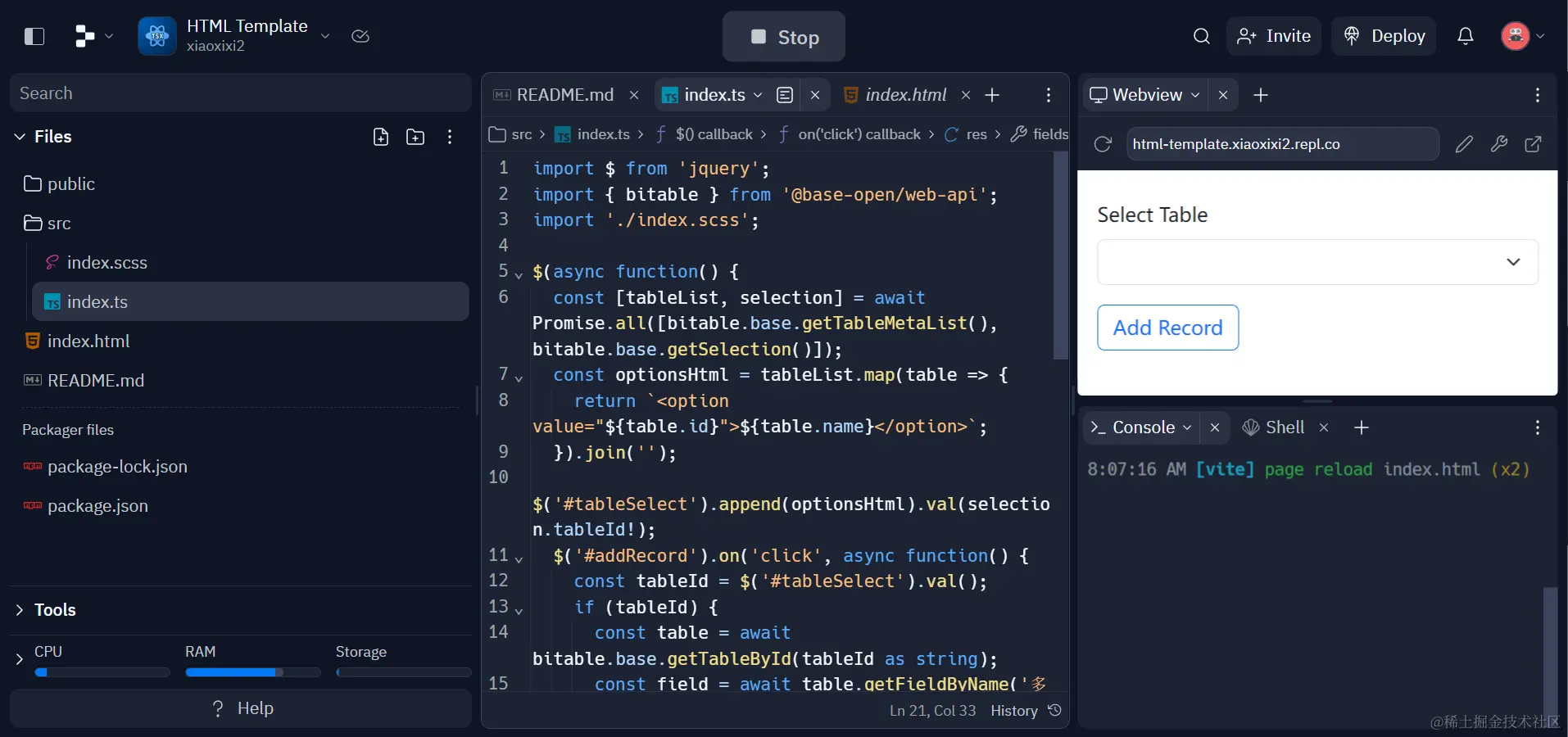Expand the resource usage chevron beside CPU
The image size is (1568, 737).
(x=20, y=659)
